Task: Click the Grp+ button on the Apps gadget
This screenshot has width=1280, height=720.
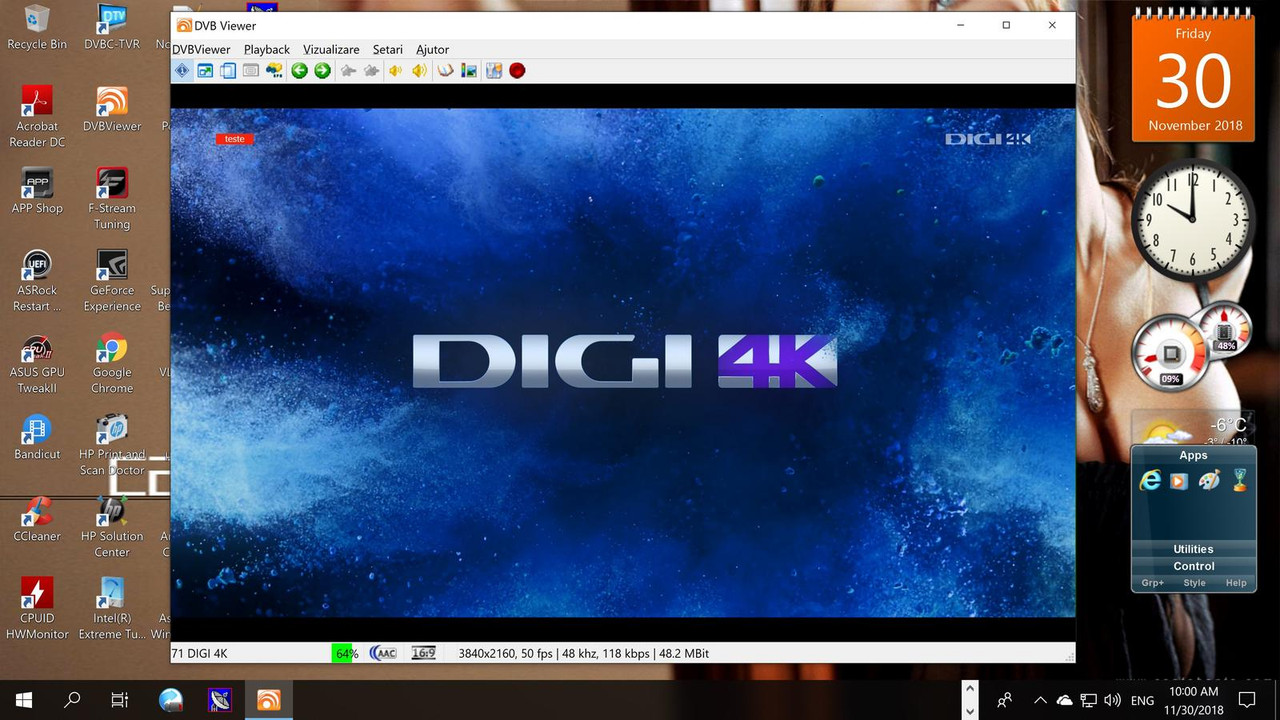Action: pos(1151,582)
